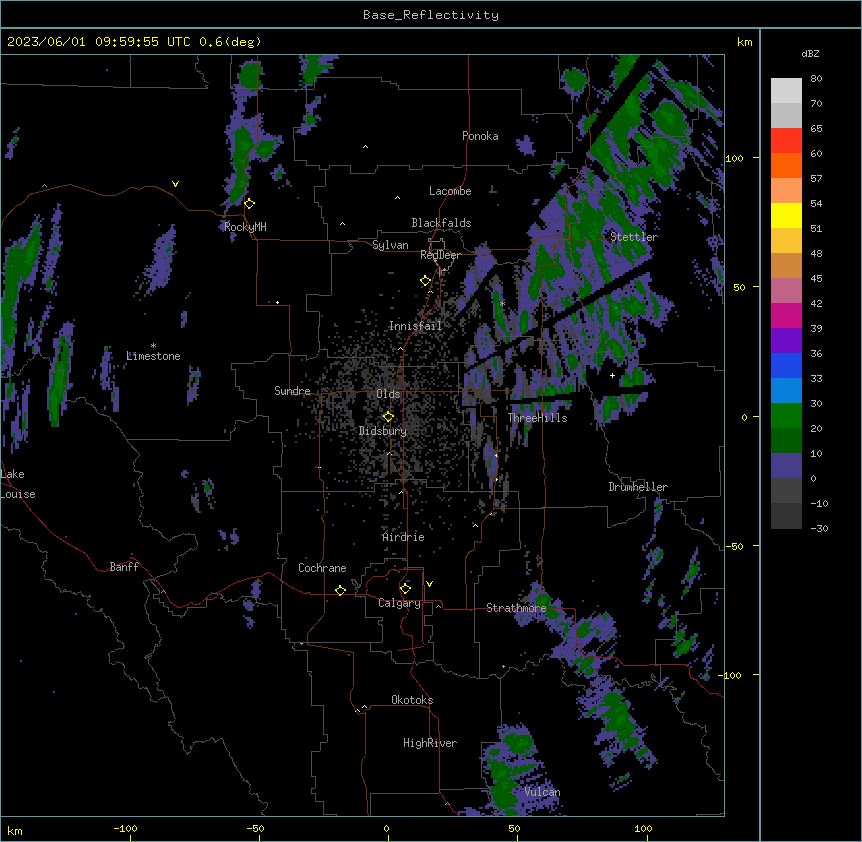Click the yellow V marker east of Calgary
The width and height of the screenshot is (862, 842).
pyautogui.click(x=429, y=584)
